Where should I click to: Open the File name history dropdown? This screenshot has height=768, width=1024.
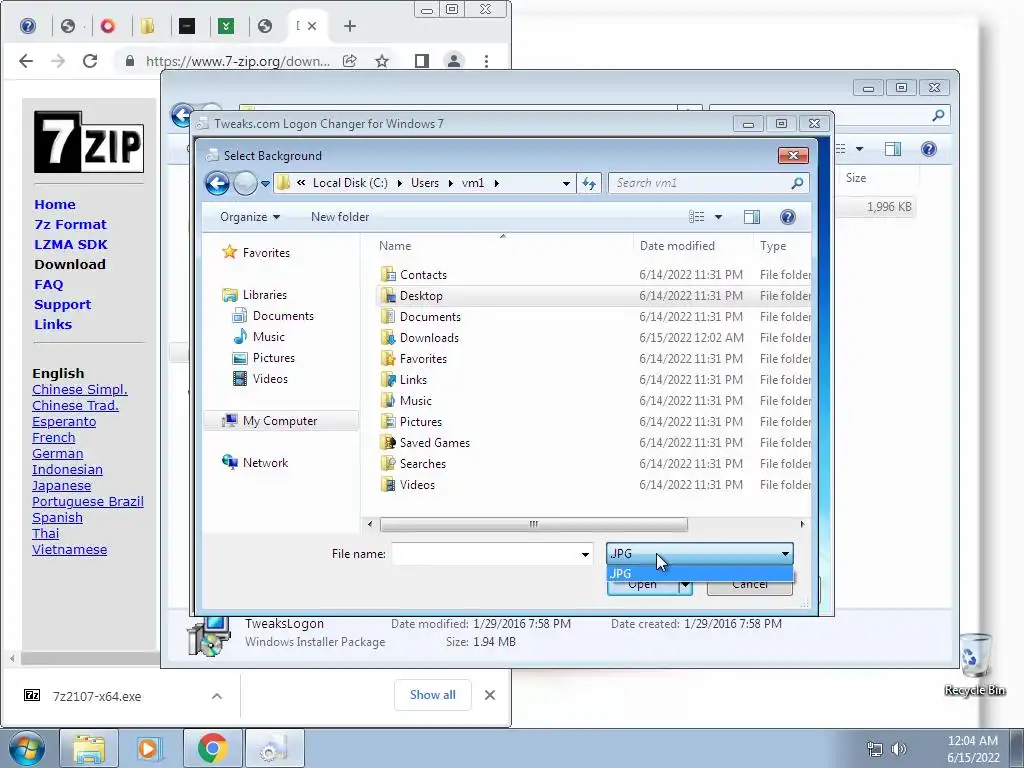pyautogui.click(x=585, y=554)
